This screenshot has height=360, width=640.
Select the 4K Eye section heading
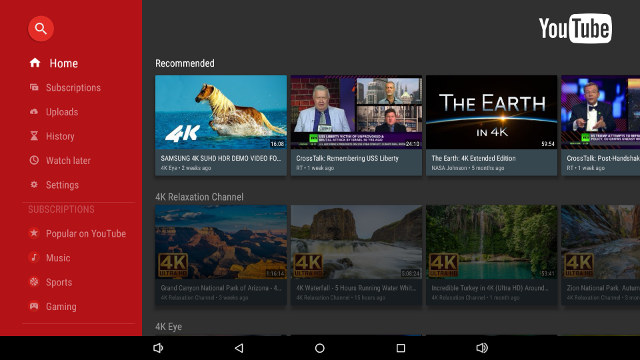169,327
